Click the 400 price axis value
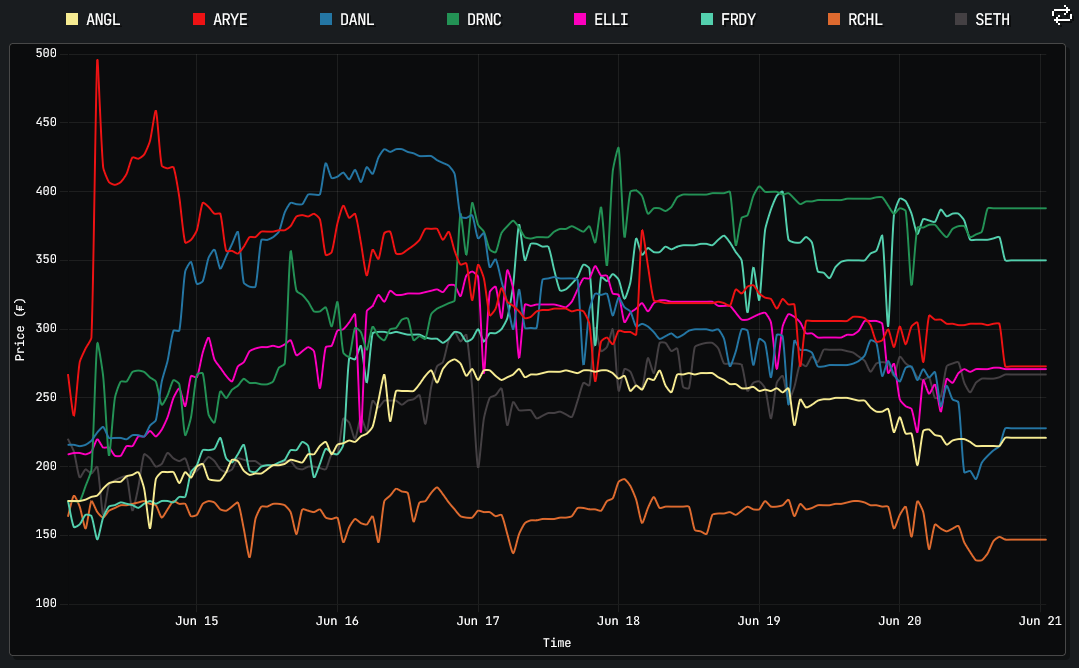The width and height of the screenshot is (1079, 668). pos(46,191)
